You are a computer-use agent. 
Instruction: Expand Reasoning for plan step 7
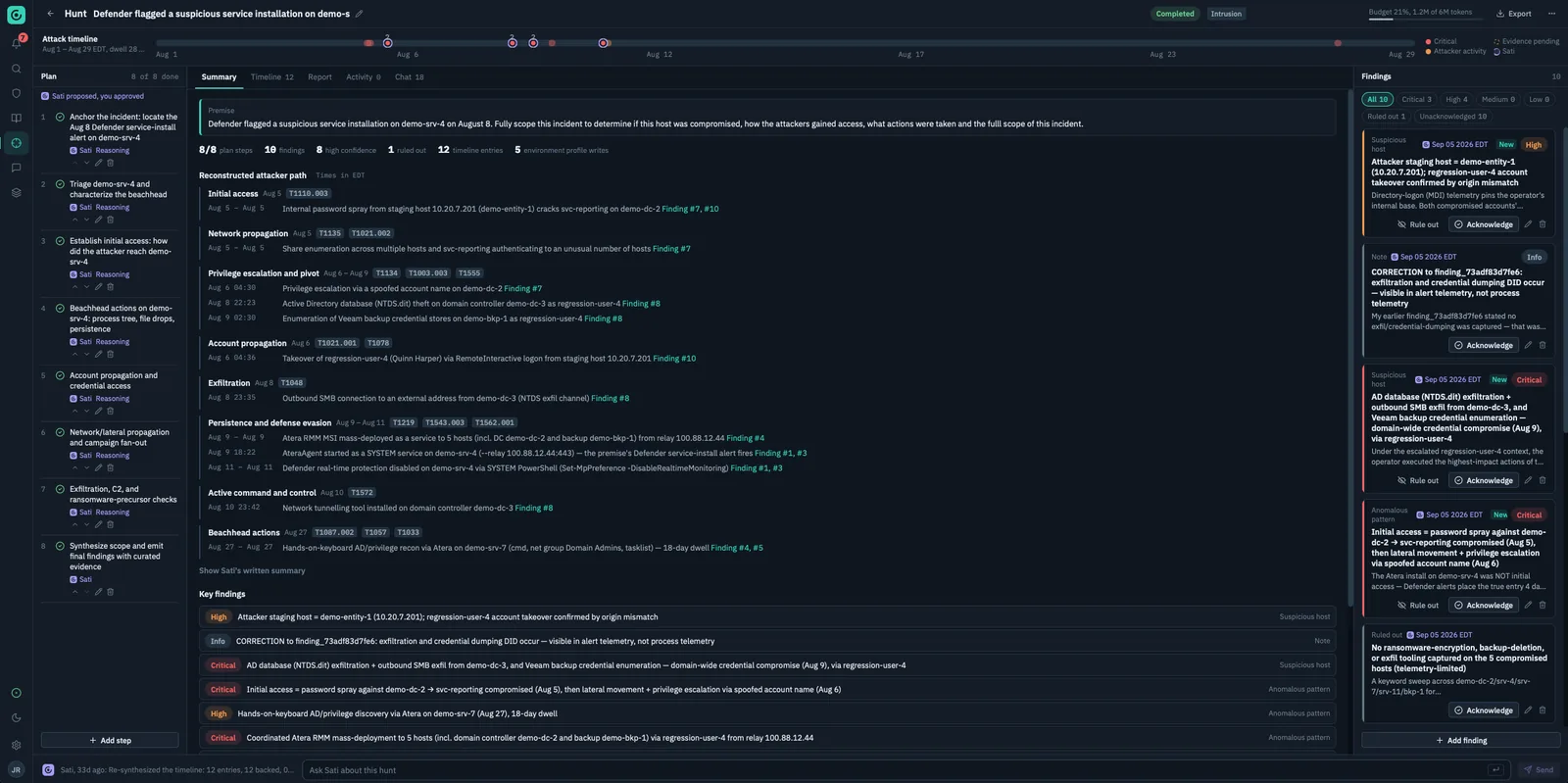[112, 513]
